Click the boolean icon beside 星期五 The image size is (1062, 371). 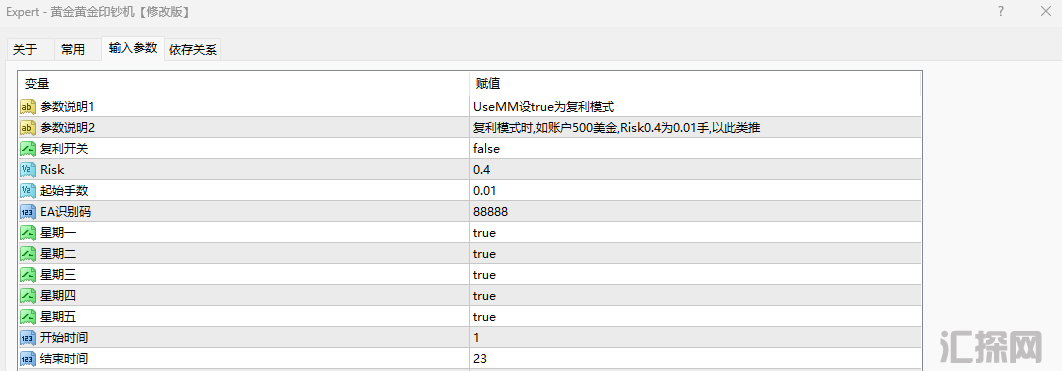tap(28, 317)
